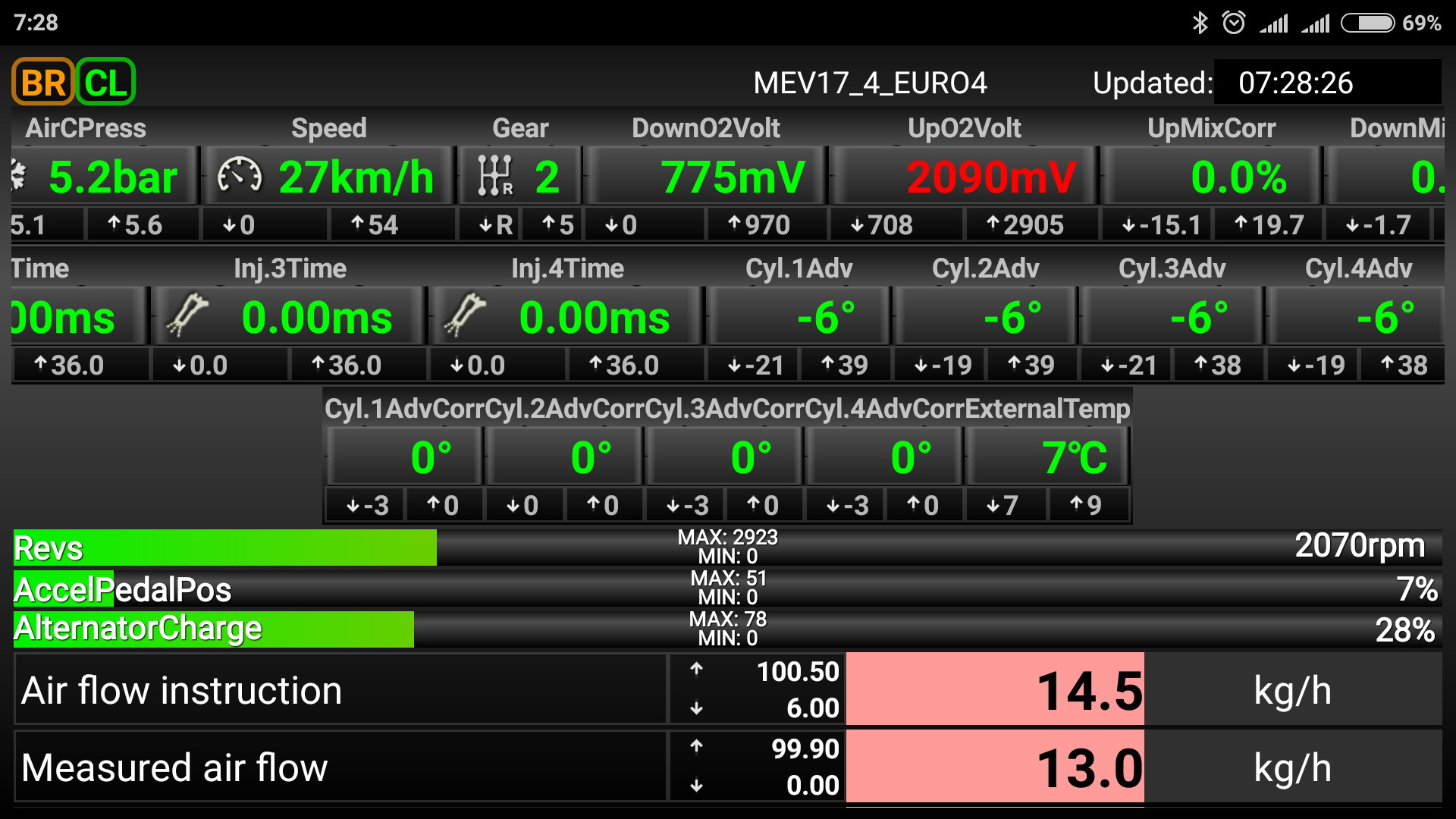Open the Measured air flow row
1456x819 pixels.
pyautogui.click(x=340, y=767)
